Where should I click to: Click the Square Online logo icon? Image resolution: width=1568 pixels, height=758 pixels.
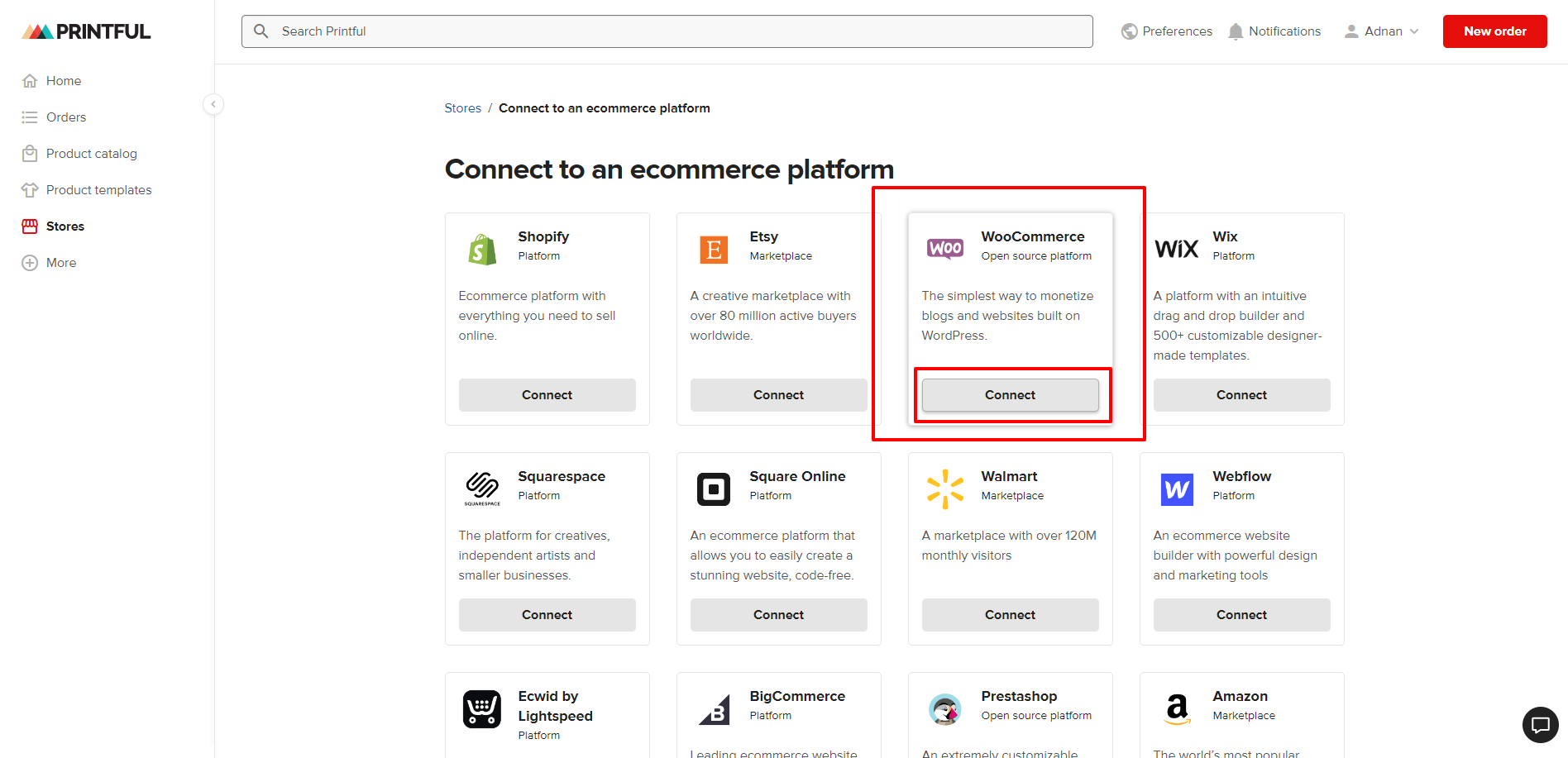(714, 489)
